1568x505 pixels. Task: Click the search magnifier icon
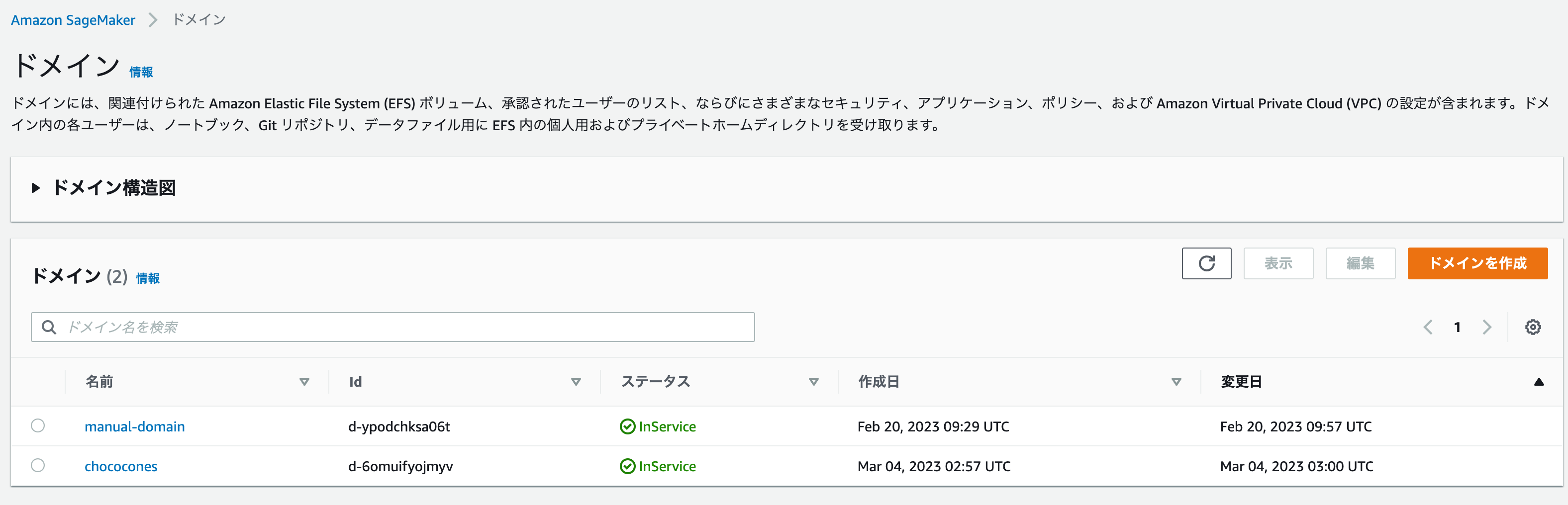(x=49, y=327)
